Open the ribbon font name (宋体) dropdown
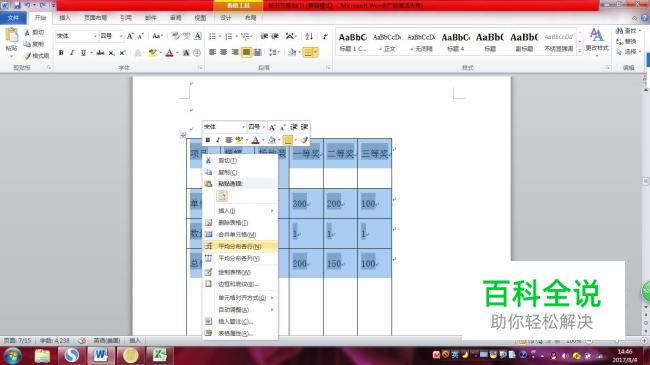 click(95, 36)
